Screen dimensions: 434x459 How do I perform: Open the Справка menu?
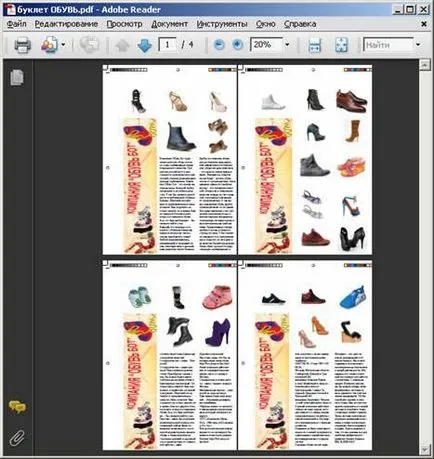[300, 24]
